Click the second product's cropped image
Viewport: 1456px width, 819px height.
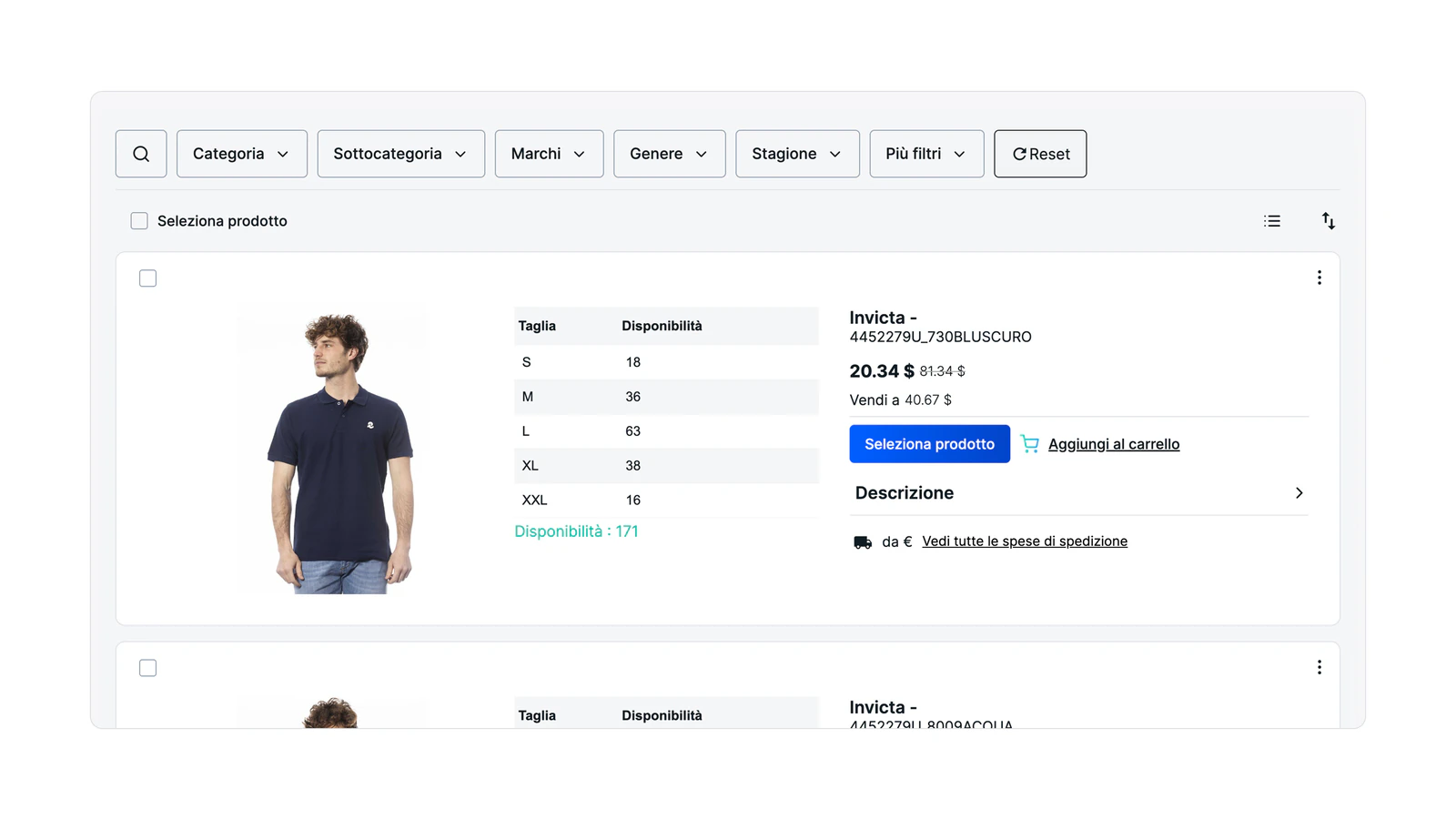pyautogui.click(x=331, y=713)
